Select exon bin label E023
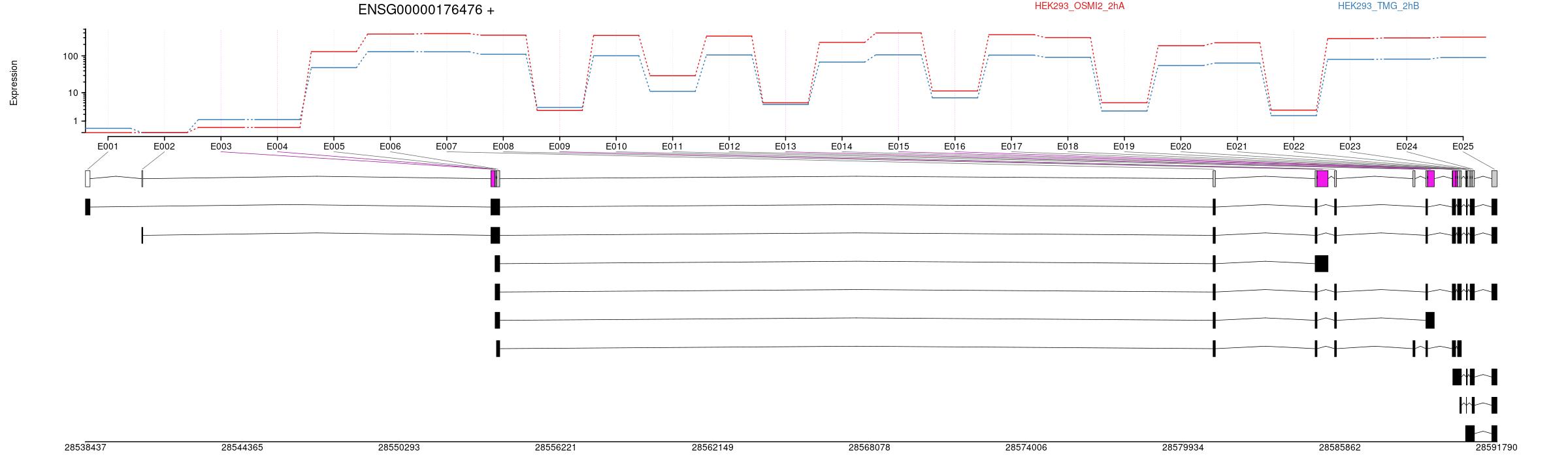 tap(1350, 147)
